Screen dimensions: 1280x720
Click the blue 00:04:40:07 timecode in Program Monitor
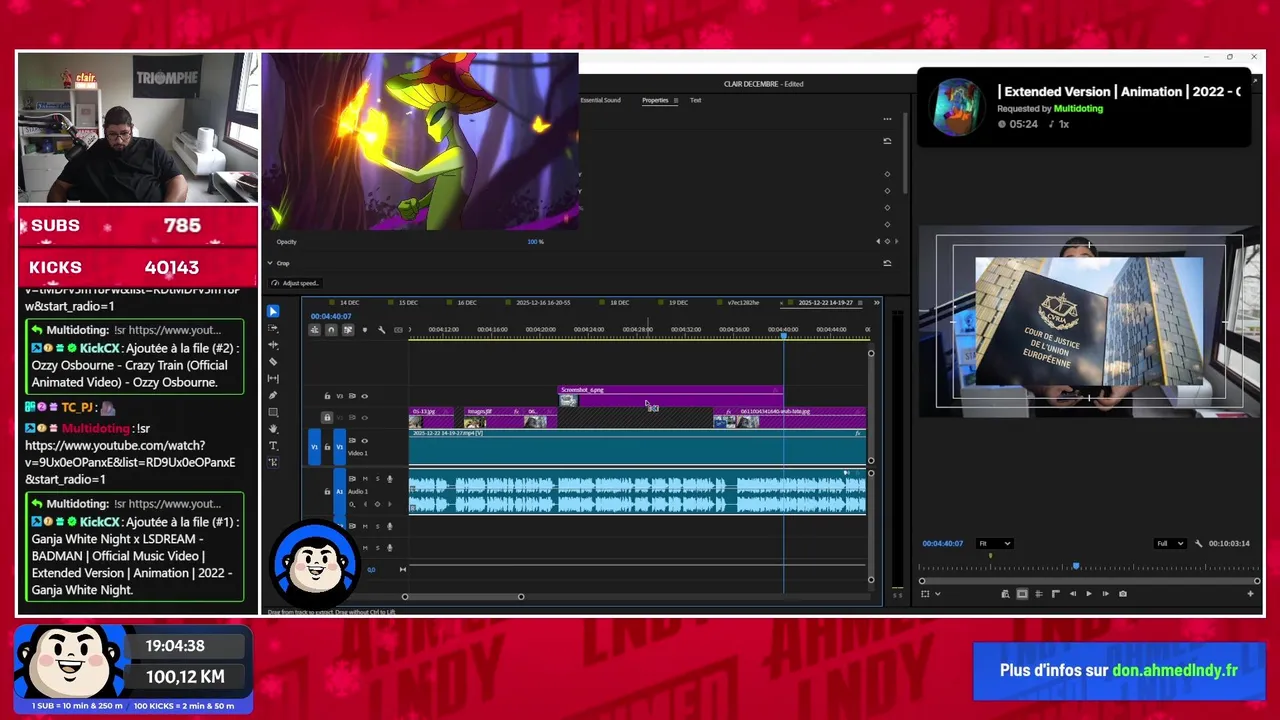(x=942, y=544)
